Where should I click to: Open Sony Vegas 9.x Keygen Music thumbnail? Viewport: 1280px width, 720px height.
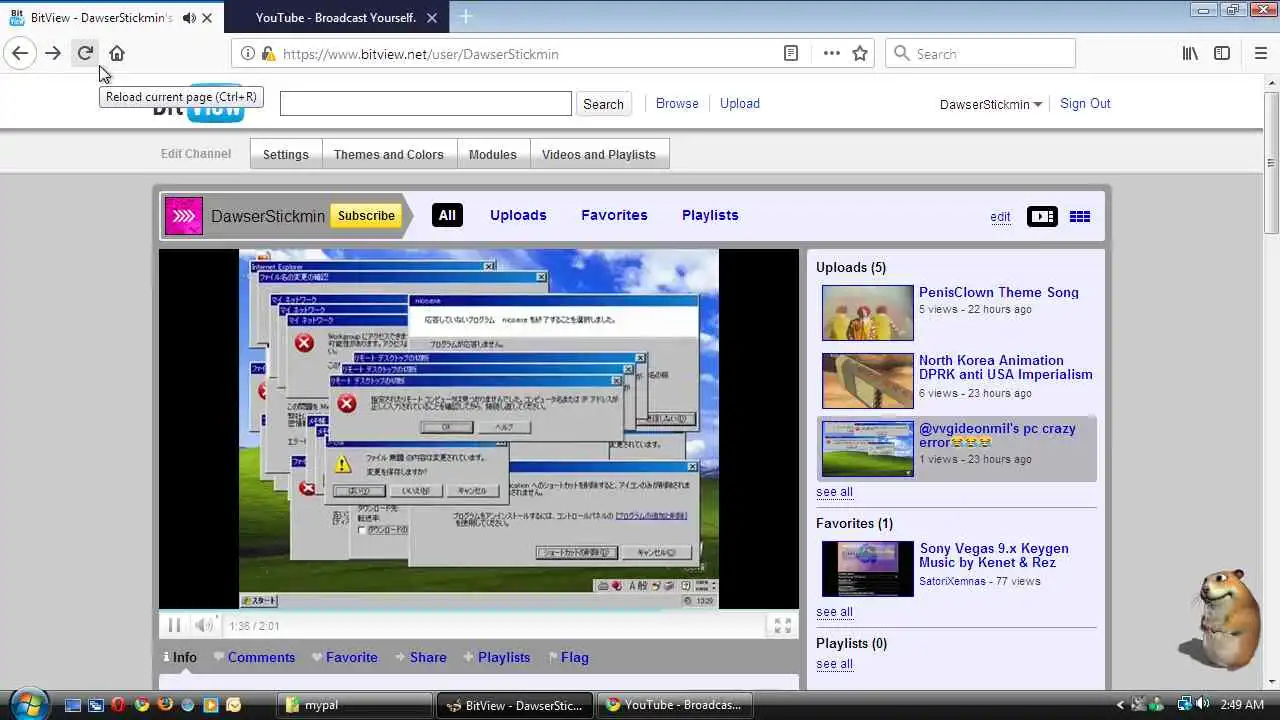(868, 569)
